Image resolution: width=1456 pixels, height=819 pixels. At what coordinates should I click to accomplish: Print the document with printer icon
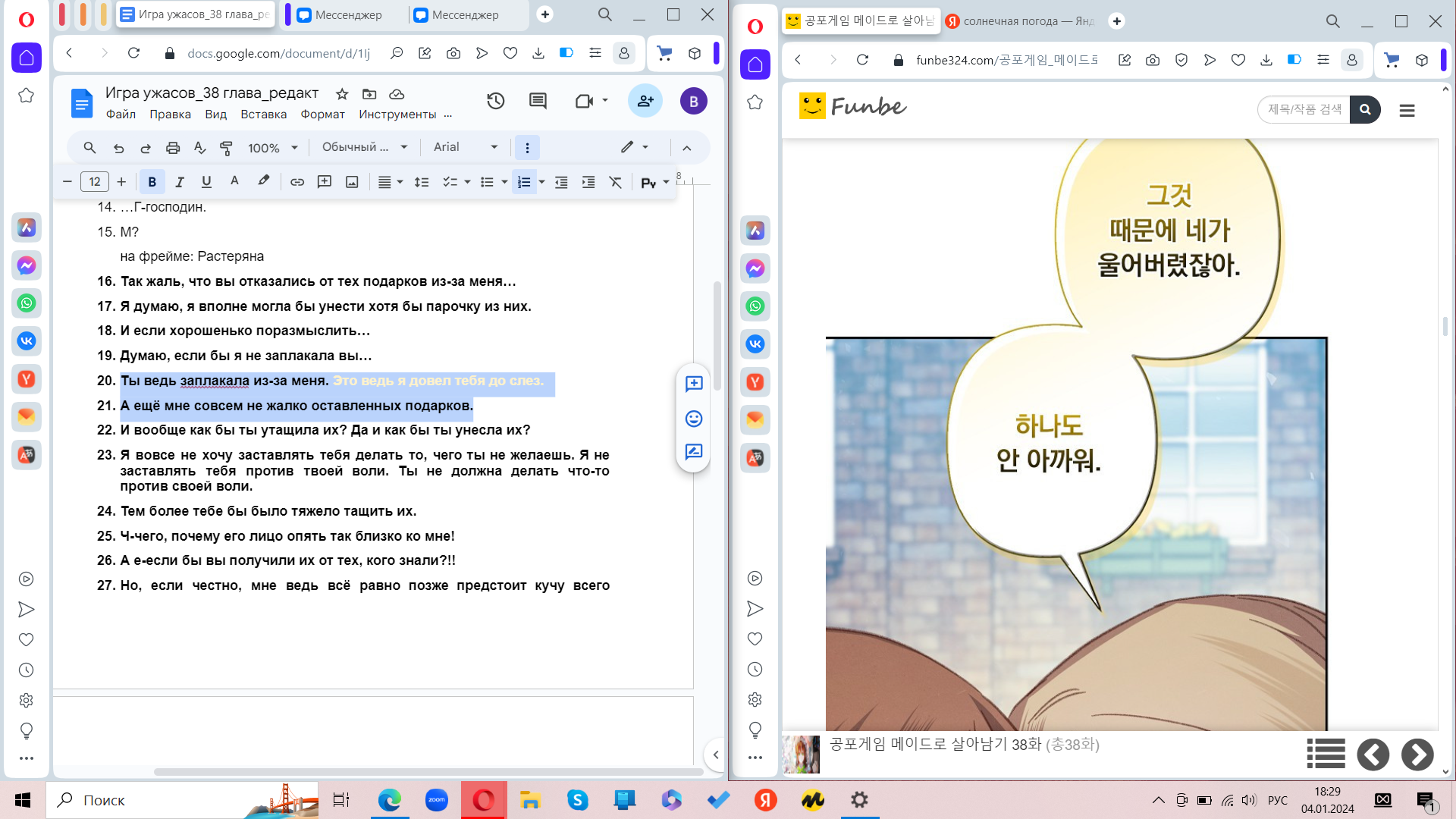[x=173, y=148]
